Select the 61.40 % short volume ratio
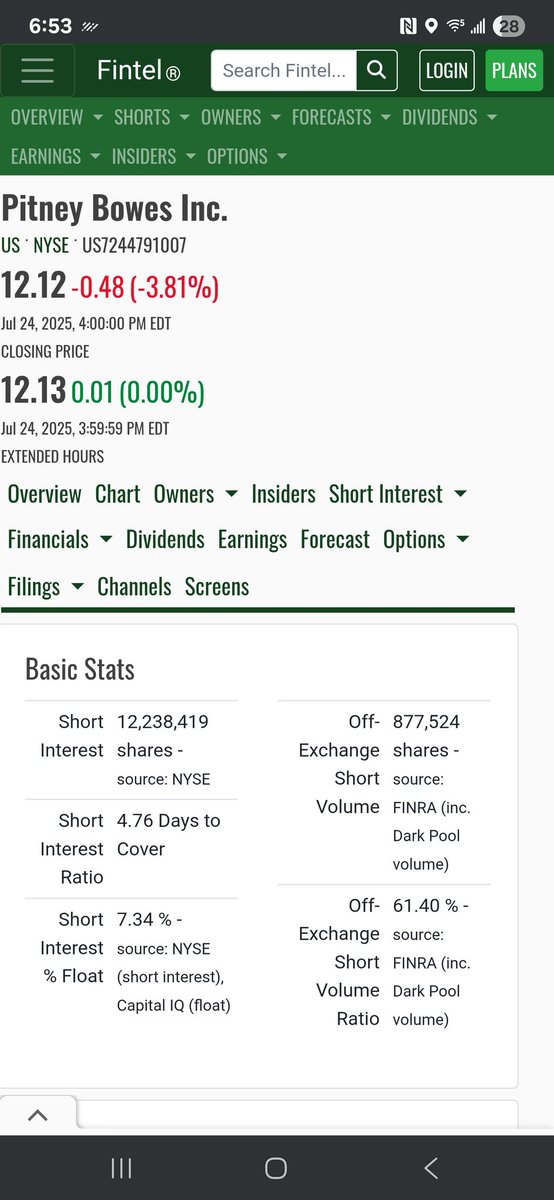 click(x=426, y=905)
